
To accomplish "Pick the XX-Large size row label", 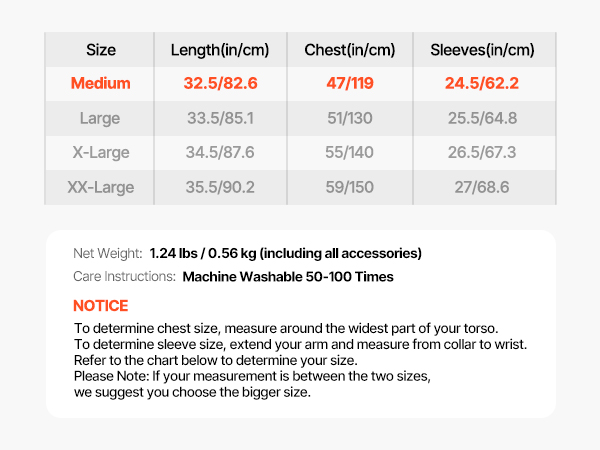I will pos(100,187).
